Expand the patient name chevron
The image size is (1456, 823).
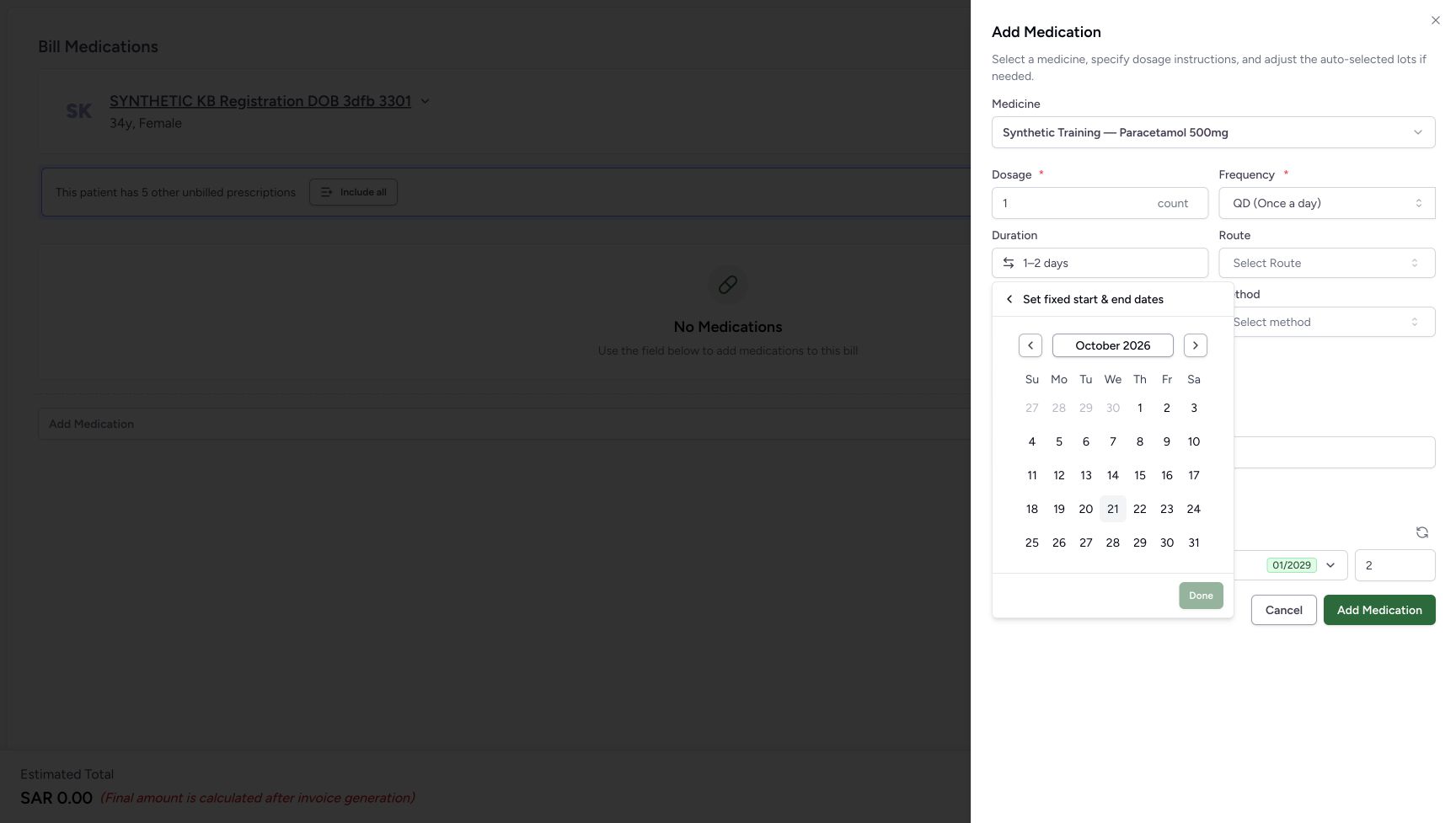tap(425, 101)
